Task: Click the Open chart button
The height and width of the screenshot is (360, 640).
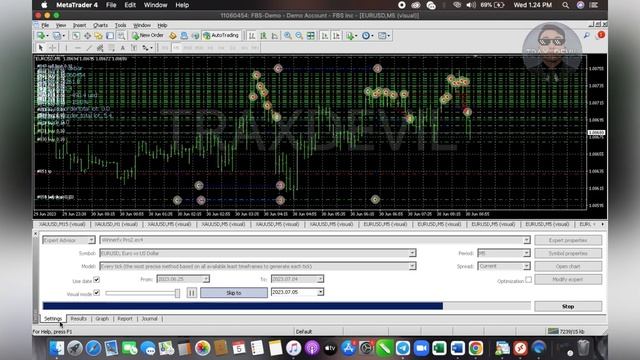Action: click(x=568, y=266)
